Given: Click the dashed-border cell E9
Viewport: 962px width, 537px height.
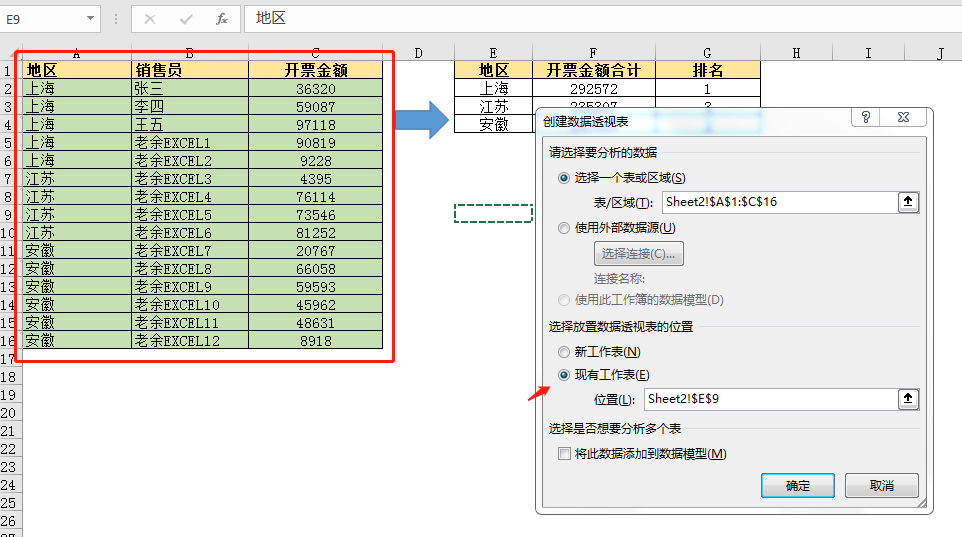Looking at the screenshot, I should pos(493,214).
